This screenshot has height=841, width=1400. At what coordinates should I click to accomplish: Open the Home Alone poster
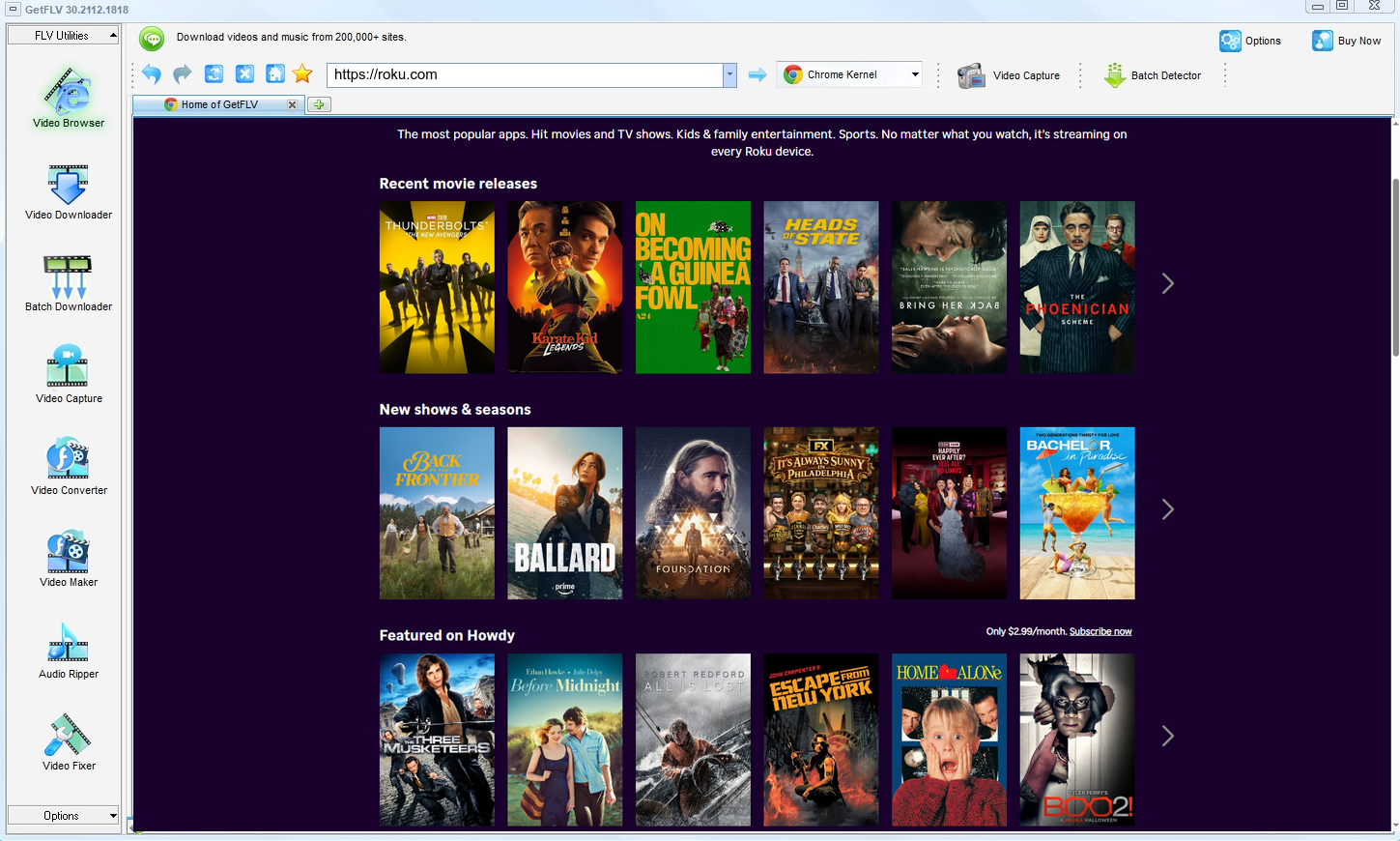tap(949, 739)
